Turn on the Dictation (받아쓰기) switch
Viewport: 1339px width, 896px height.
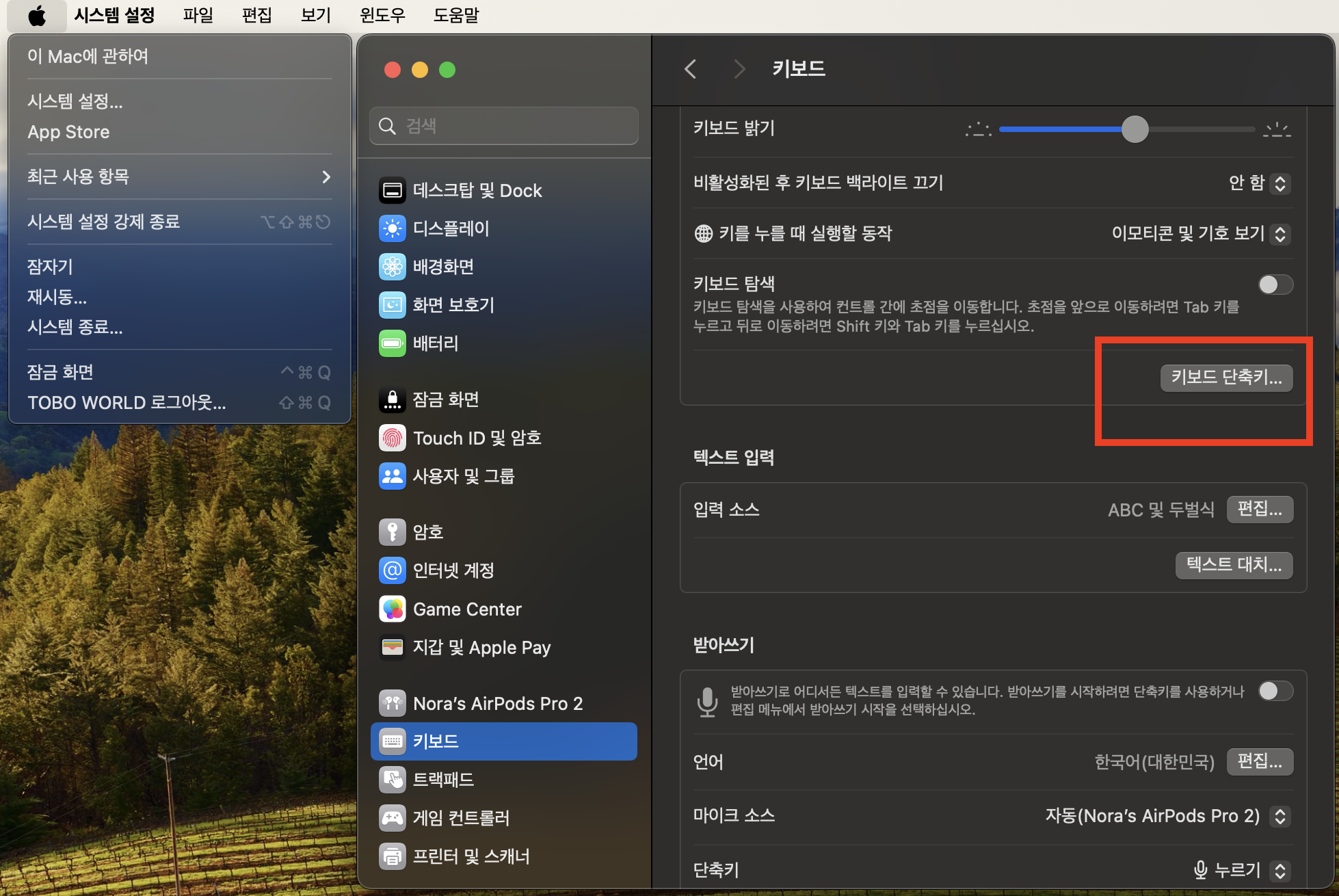(x=1275, y=691)
